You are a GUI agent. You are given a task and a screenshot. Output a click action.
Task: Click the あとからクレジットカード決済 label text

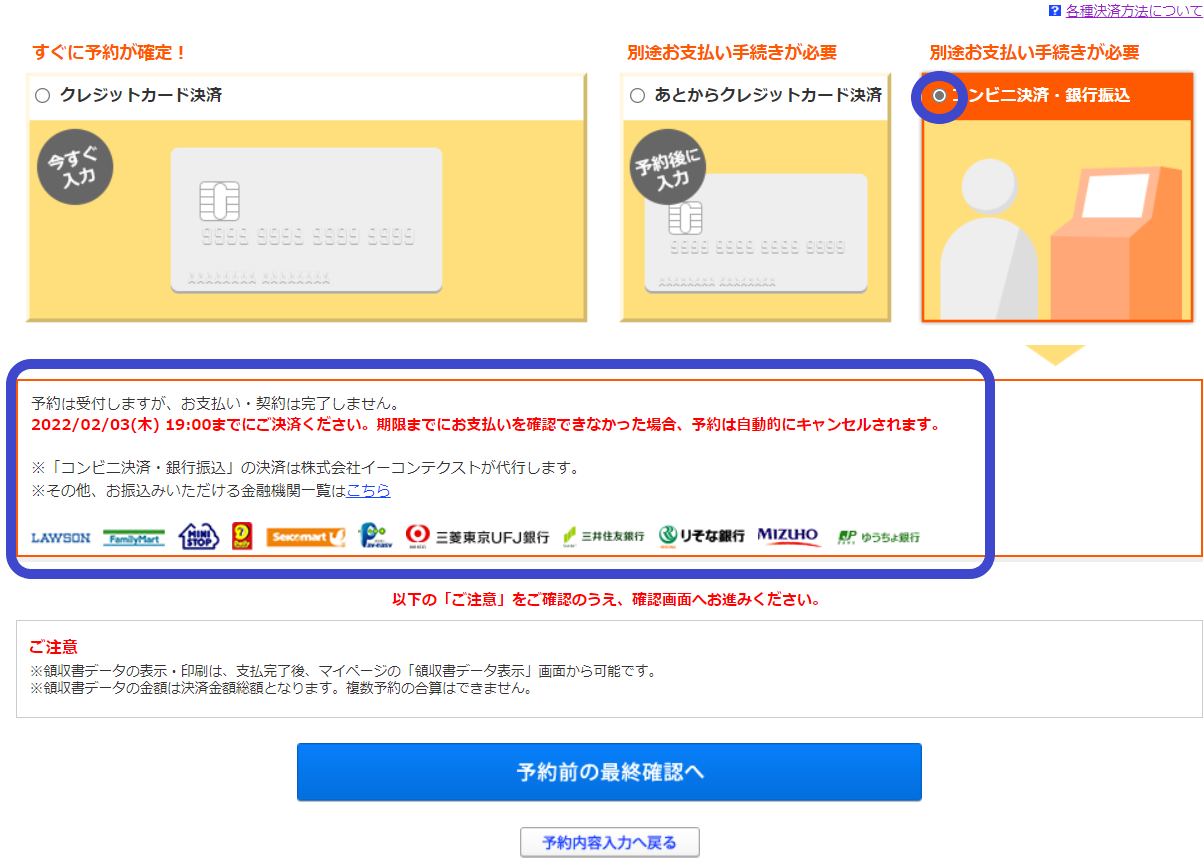(x=768, y=96)
